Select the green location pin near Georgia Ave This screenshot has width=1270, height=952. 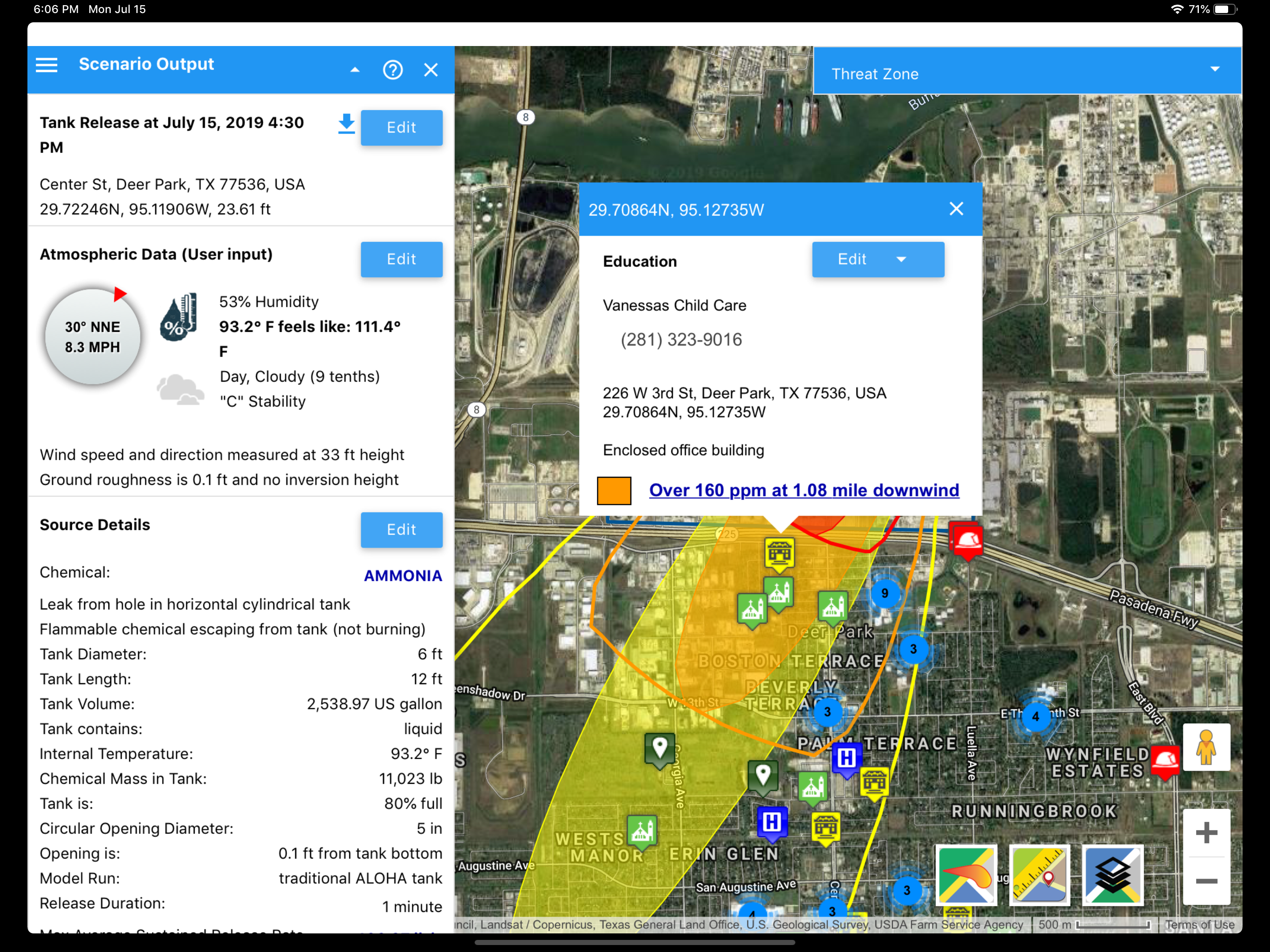660,750
